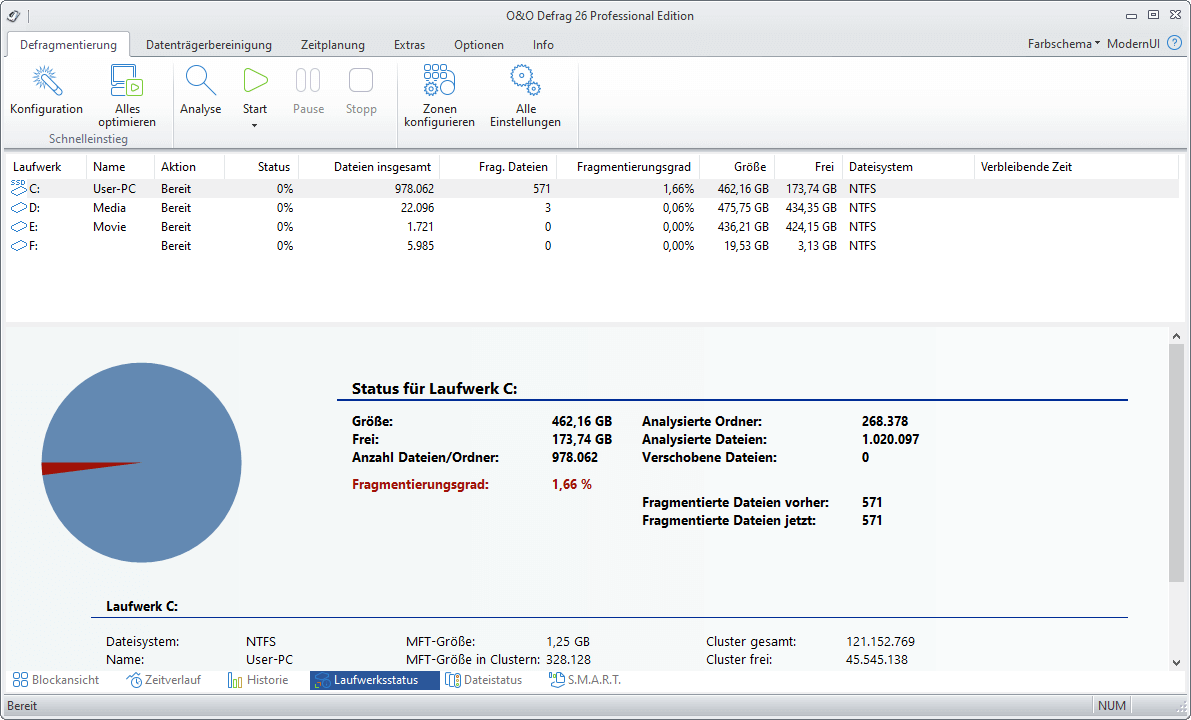Expand the Start button dropdown arrow

coord(255,125)
